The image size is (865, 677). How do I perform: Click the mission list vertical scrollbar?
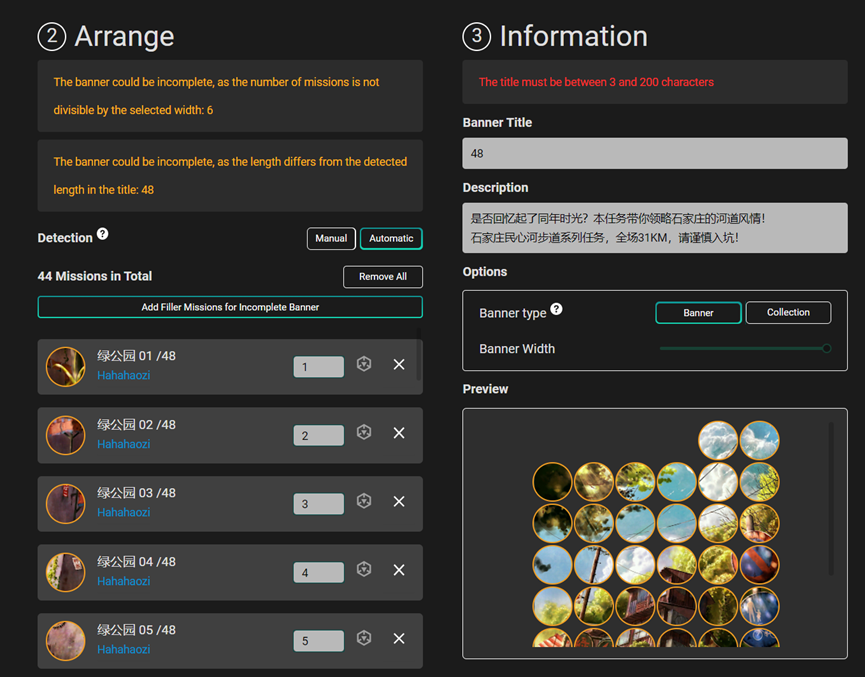[x=418, y=354]
